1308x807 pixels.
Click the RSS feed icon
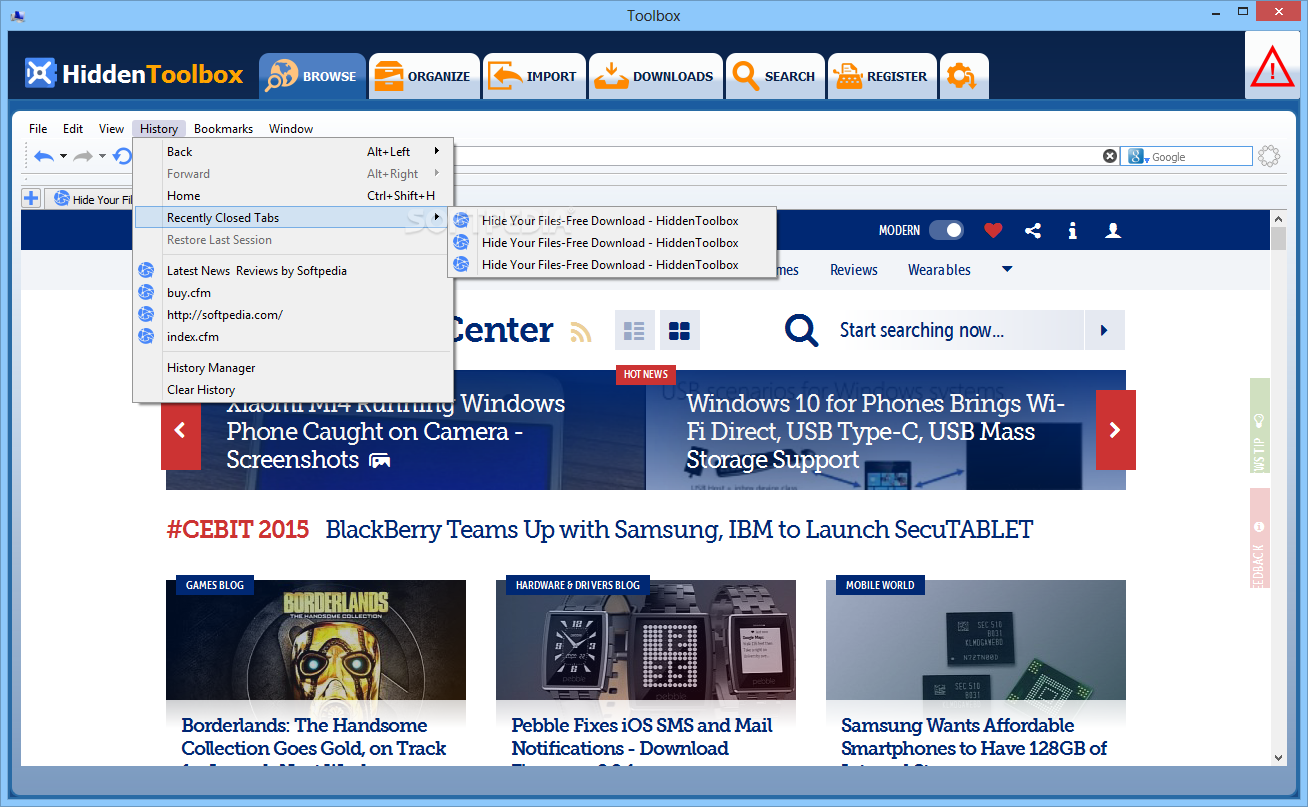pos(581,332)
